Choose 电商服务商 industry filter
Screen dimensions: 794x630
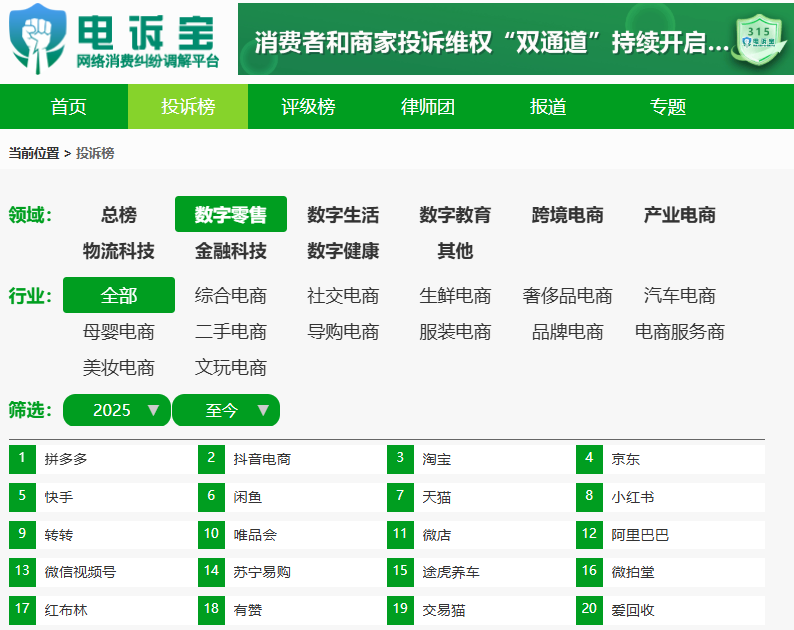pyautogui.click(x=680, y=332)
